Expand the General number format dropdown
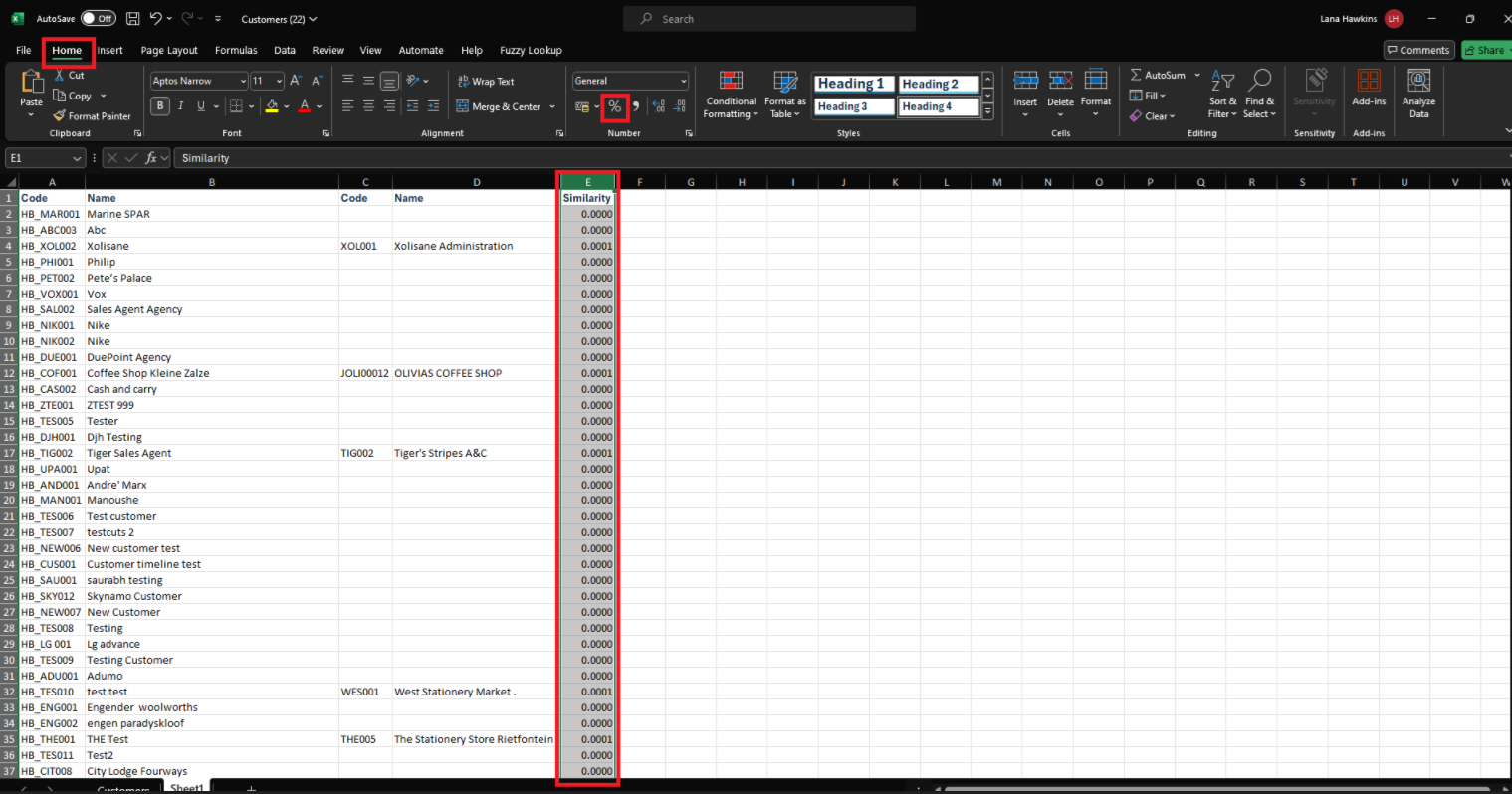 [x=683, y=82]
